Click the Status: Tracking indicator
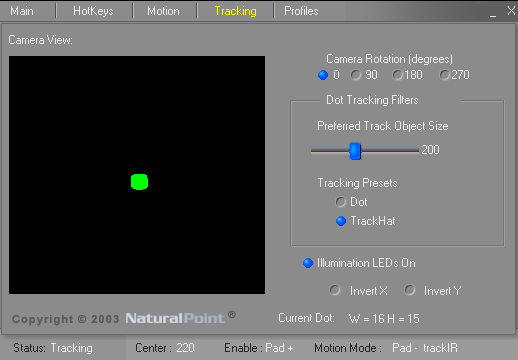Screen dimensions: 518x360 [53, 348]
